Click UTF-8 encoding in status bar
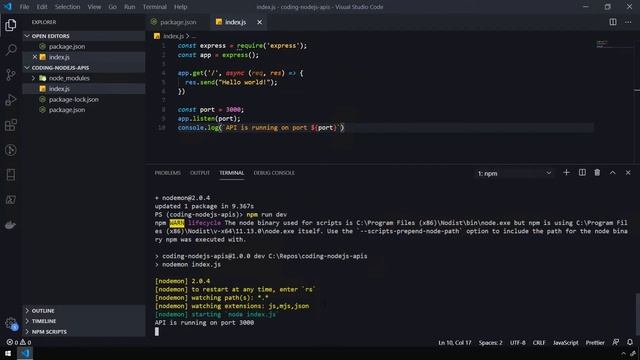Viewport: 640px width, 360px height. pos(518,342)
